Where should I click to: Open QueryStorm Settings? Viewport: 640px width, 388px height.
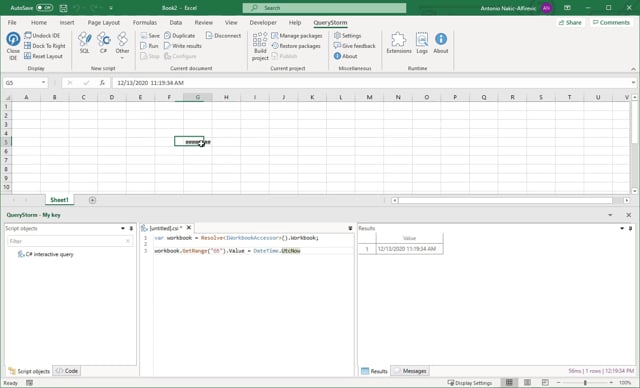347,35
